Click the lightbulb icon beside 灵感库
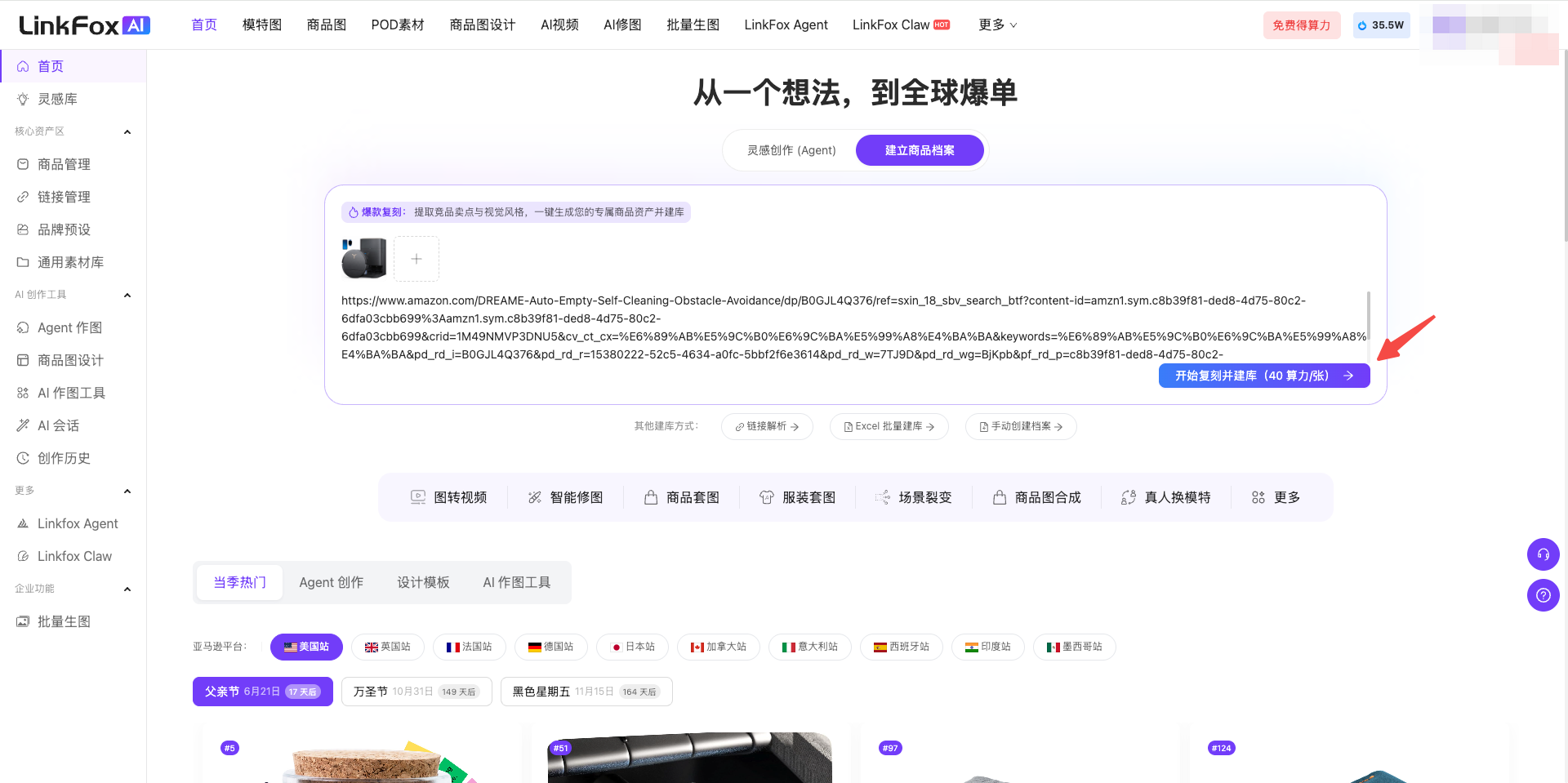The width and height of the screenshot is (1568, 783). tap(23, 99)
